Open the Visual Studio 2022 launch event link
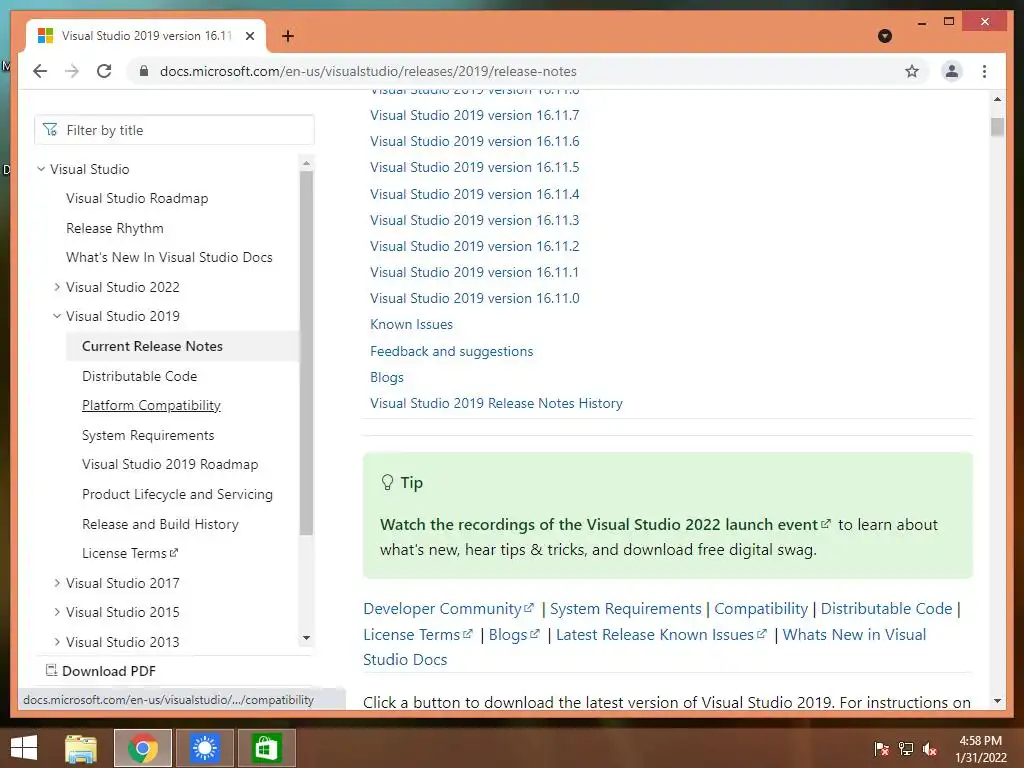This screenshot has height=768, width=1024. click(x=605, y=524)
